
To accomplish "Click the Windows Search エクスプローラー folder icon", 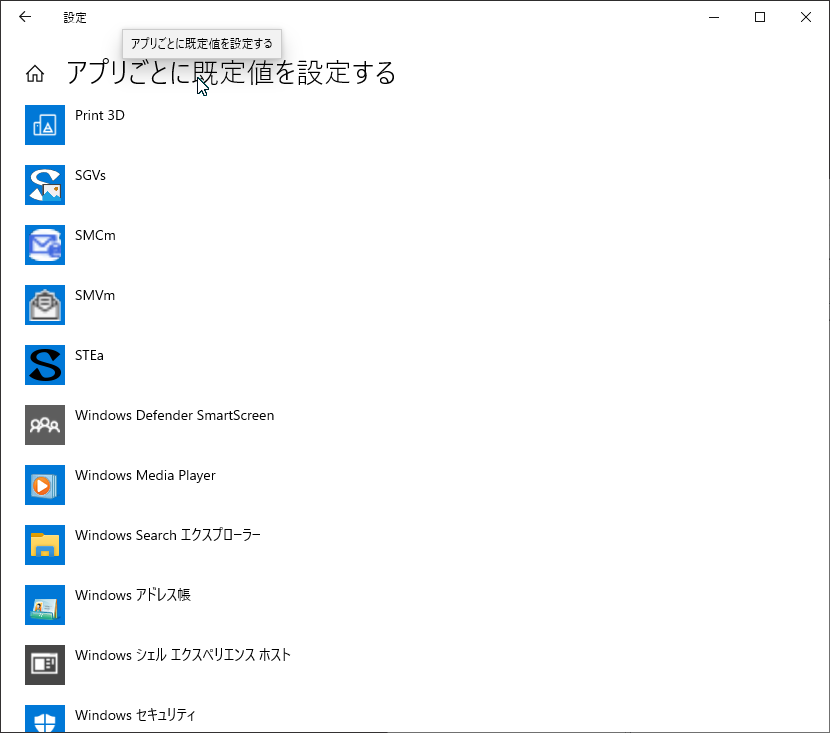I will click(x=45, y=545).
